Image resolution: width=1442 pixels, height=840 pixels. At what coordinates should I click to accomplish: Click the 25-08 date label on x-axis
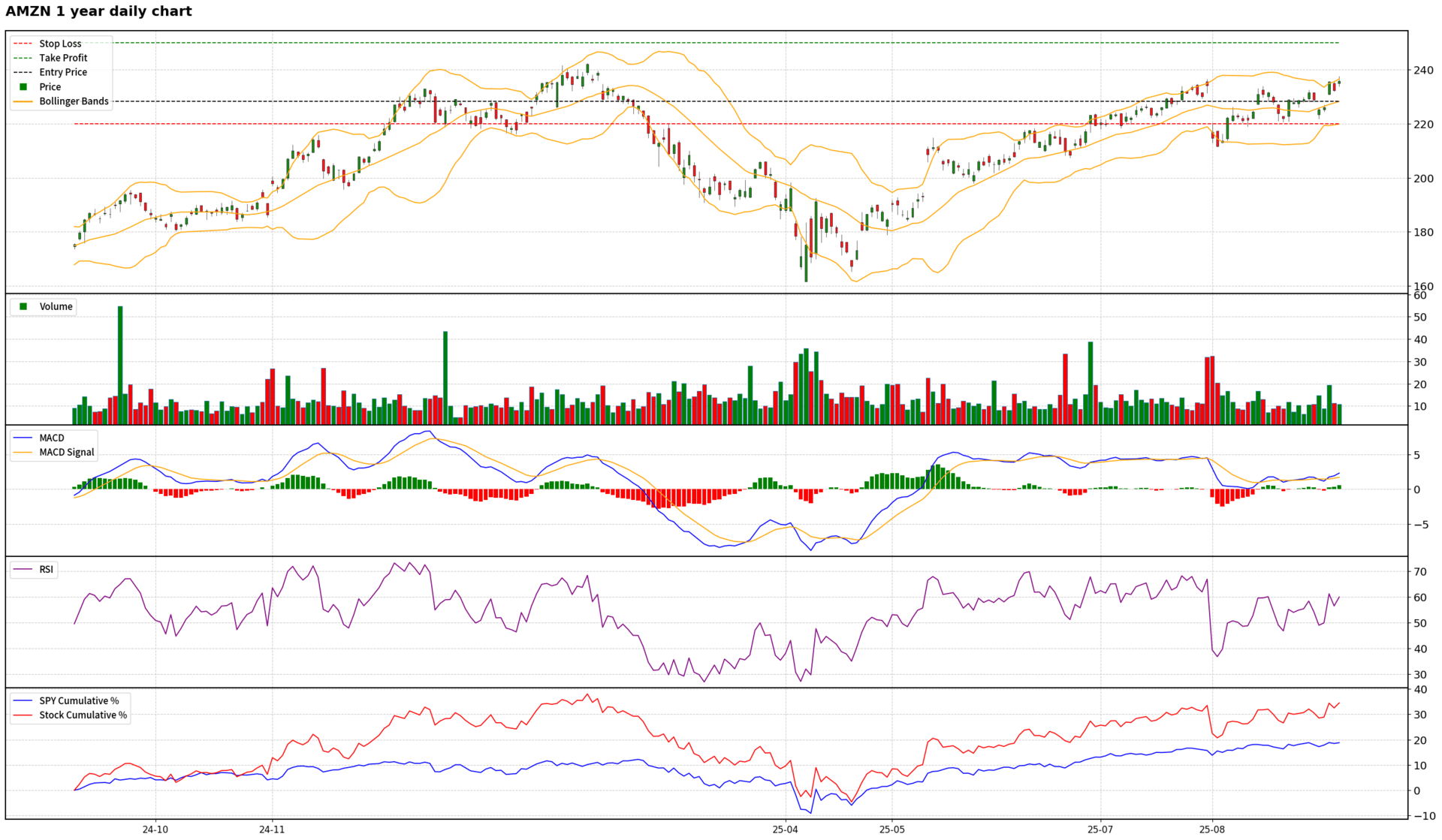pos(1211,829)
